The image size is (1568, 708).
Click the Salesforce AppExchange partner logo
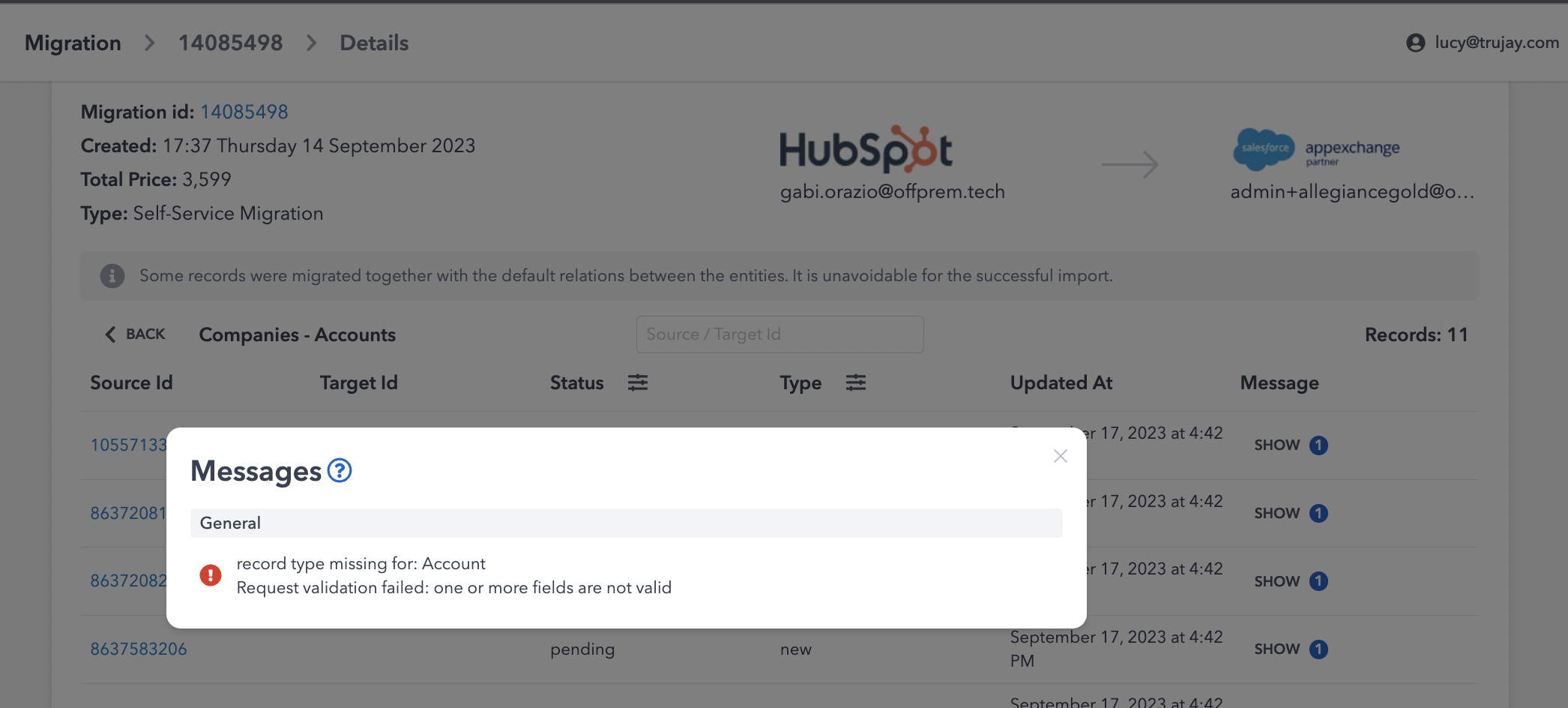1315,149
